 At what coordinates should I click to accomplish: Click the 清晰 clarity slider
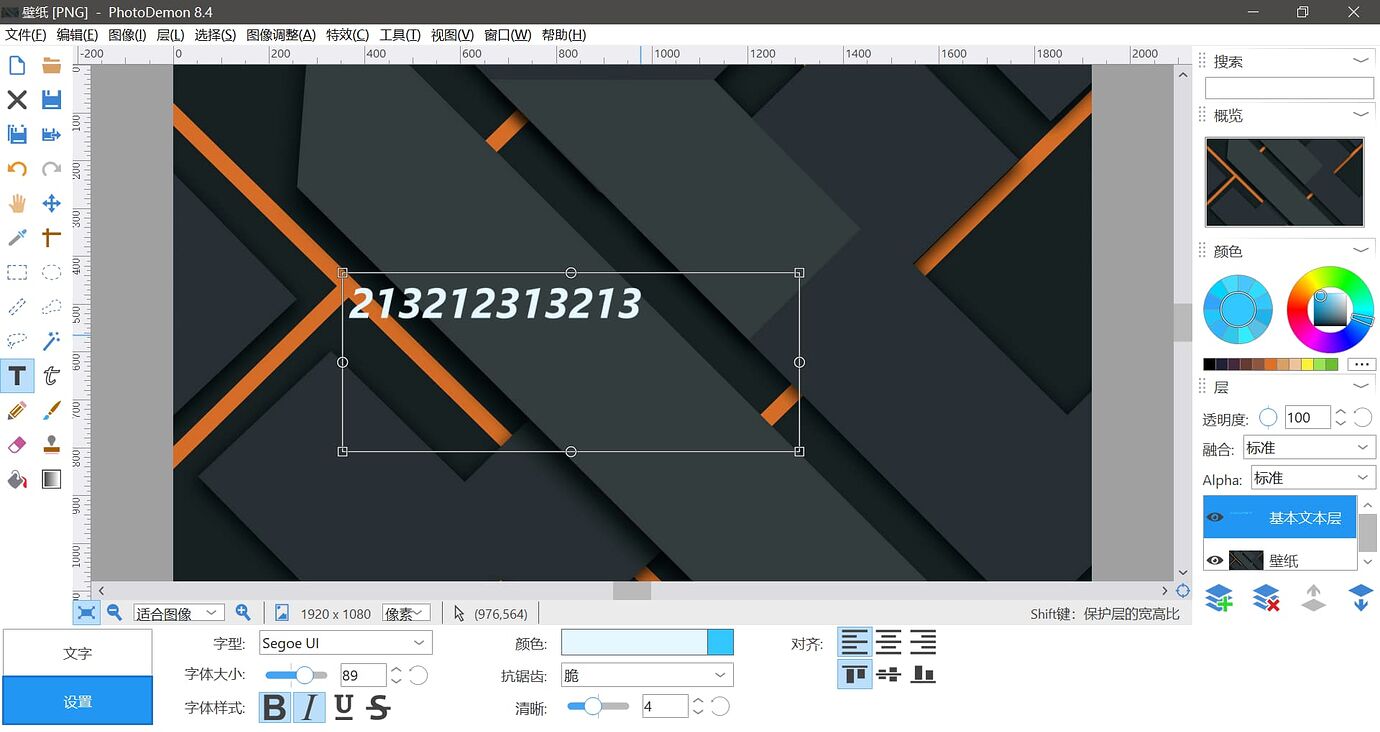pos(598,706)
